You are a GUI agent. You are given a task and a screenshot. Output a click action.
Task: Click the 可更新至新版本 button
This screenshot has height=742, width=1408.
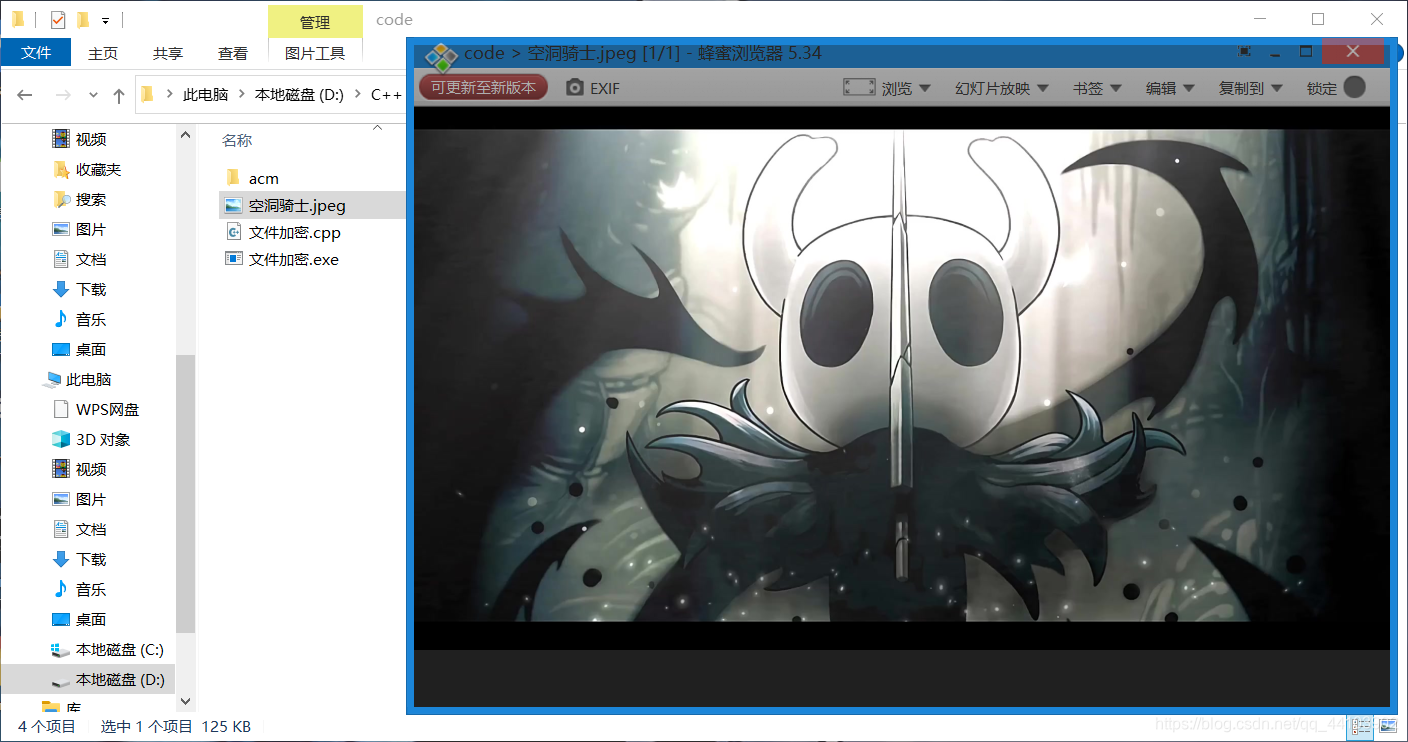coord(484,87)
